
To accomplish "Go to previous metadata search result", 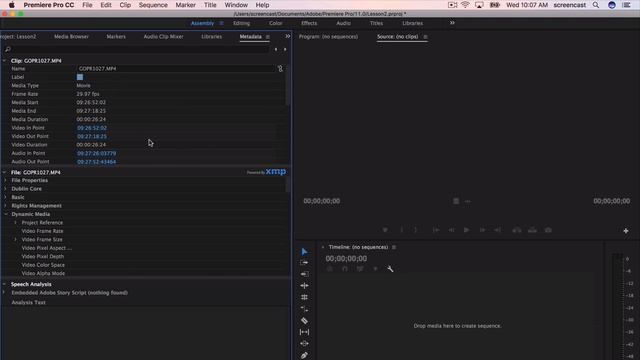I will [276, 49].
